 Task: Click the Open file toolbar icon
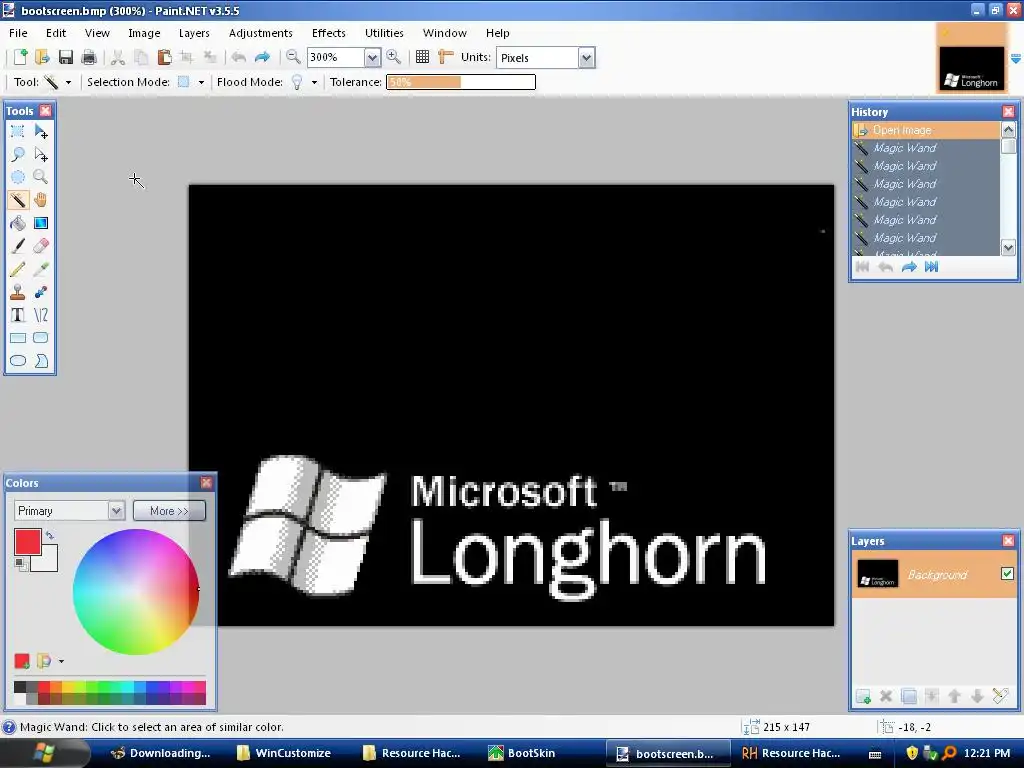point(42,57)
